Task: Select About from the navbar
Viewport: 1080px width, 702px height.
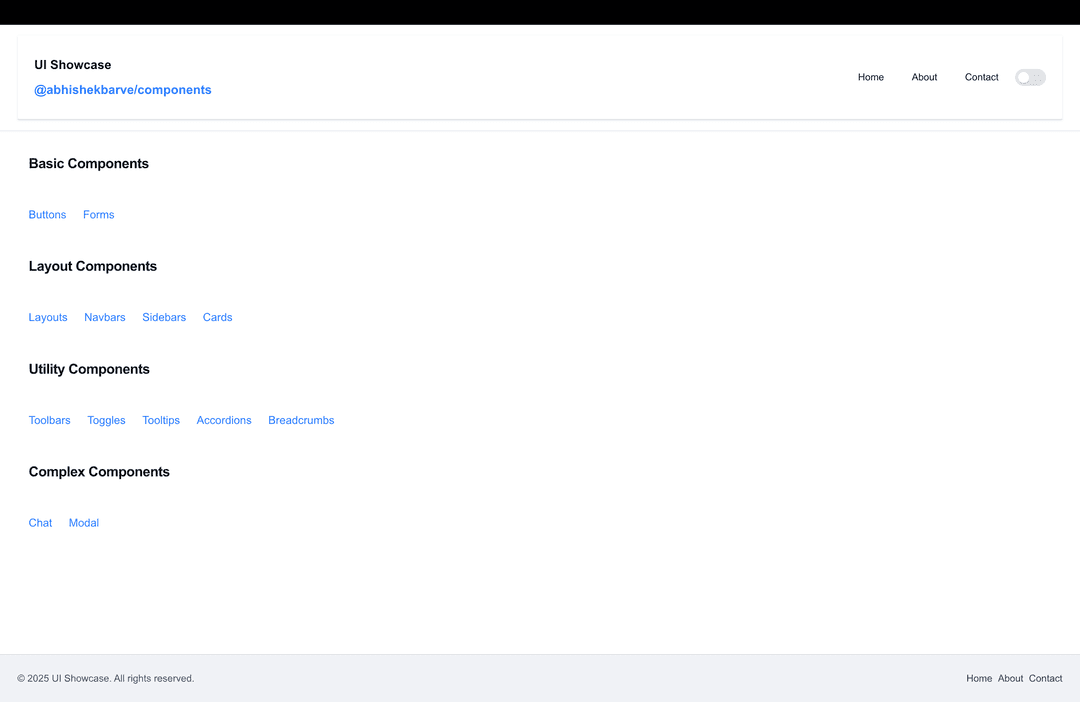Action: [x=924, y=77]
